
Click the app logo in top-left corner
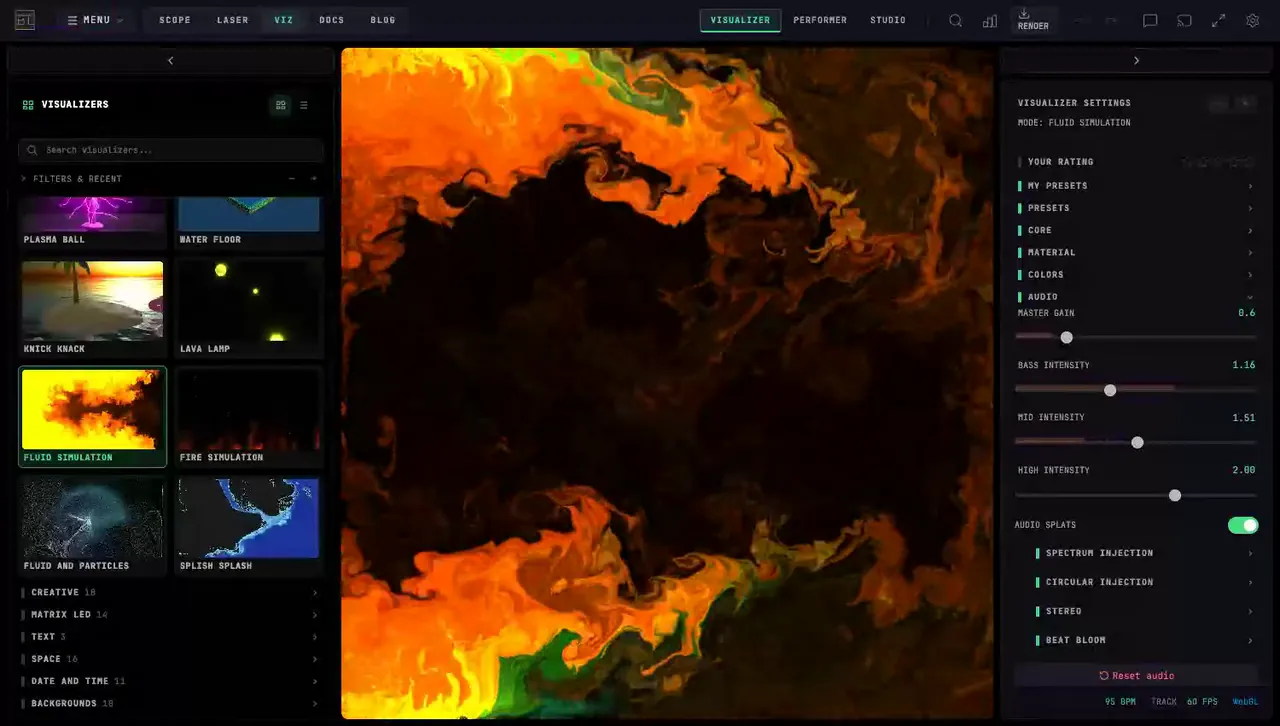click(25, 20)
